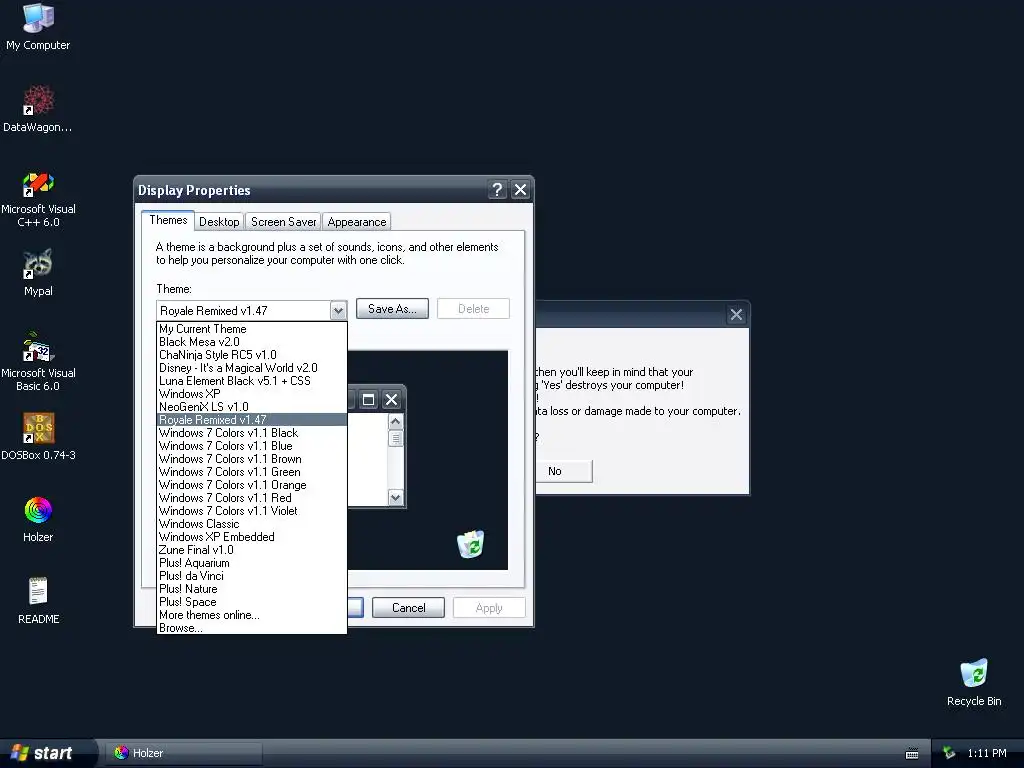This screenshot has width=1024, height=768.
Task: Click the preview window maximize button
Action: [368, 400]
